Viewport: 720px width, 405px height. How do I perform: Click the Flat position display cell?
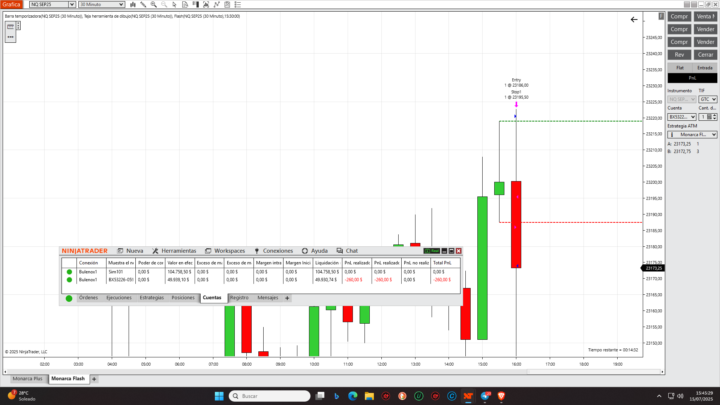pos(680,68)
